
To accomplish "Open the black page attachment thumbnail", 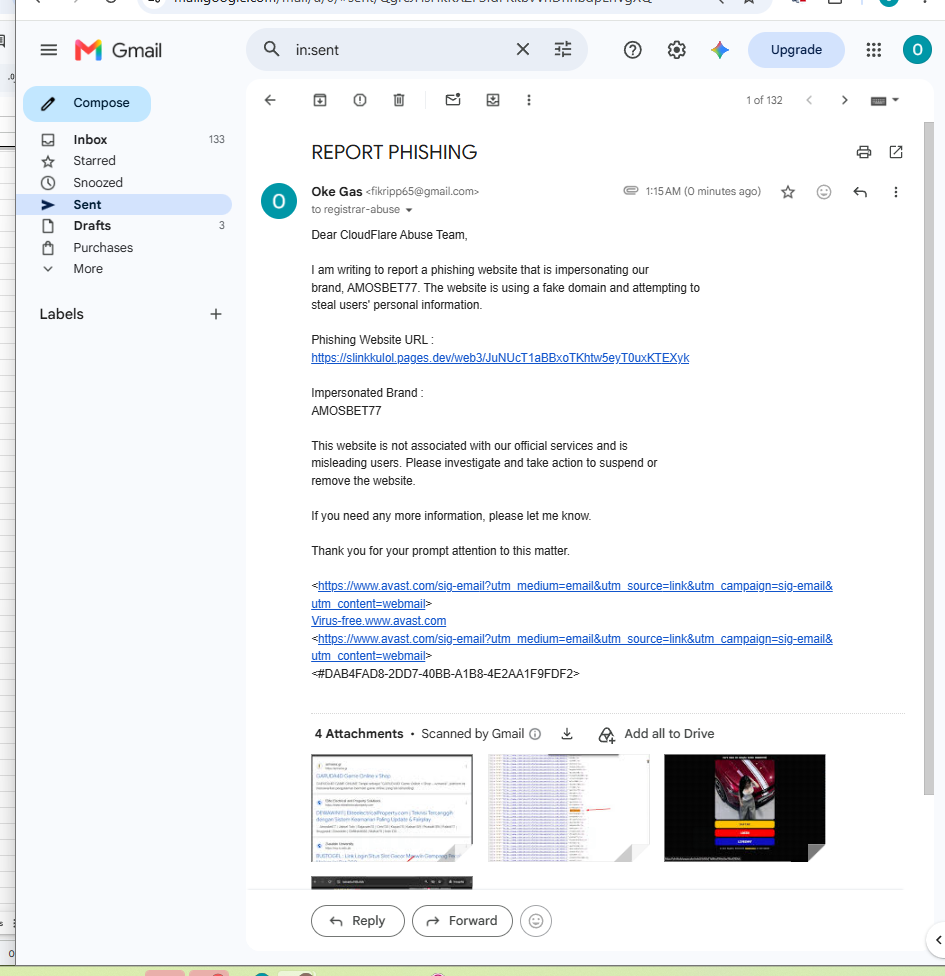I will point(745,808).
